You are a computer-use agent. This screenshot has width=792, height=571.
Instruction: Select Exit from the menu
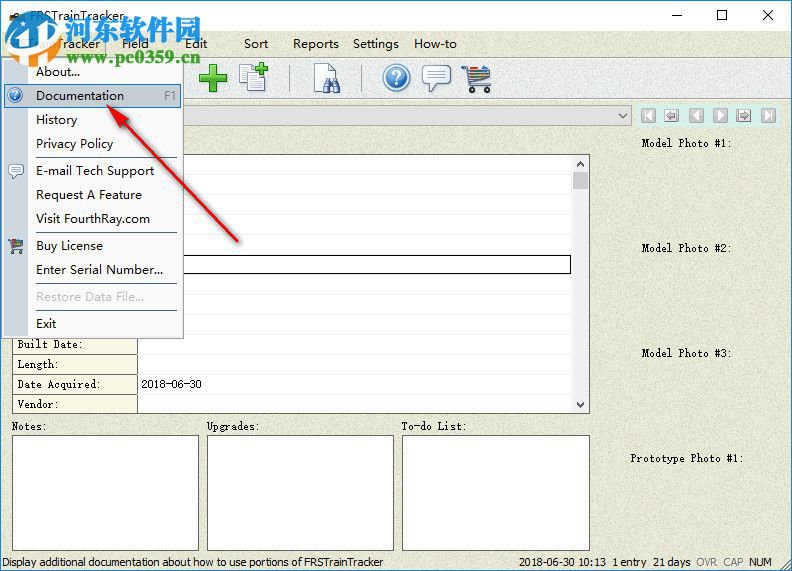click(46, 324)
